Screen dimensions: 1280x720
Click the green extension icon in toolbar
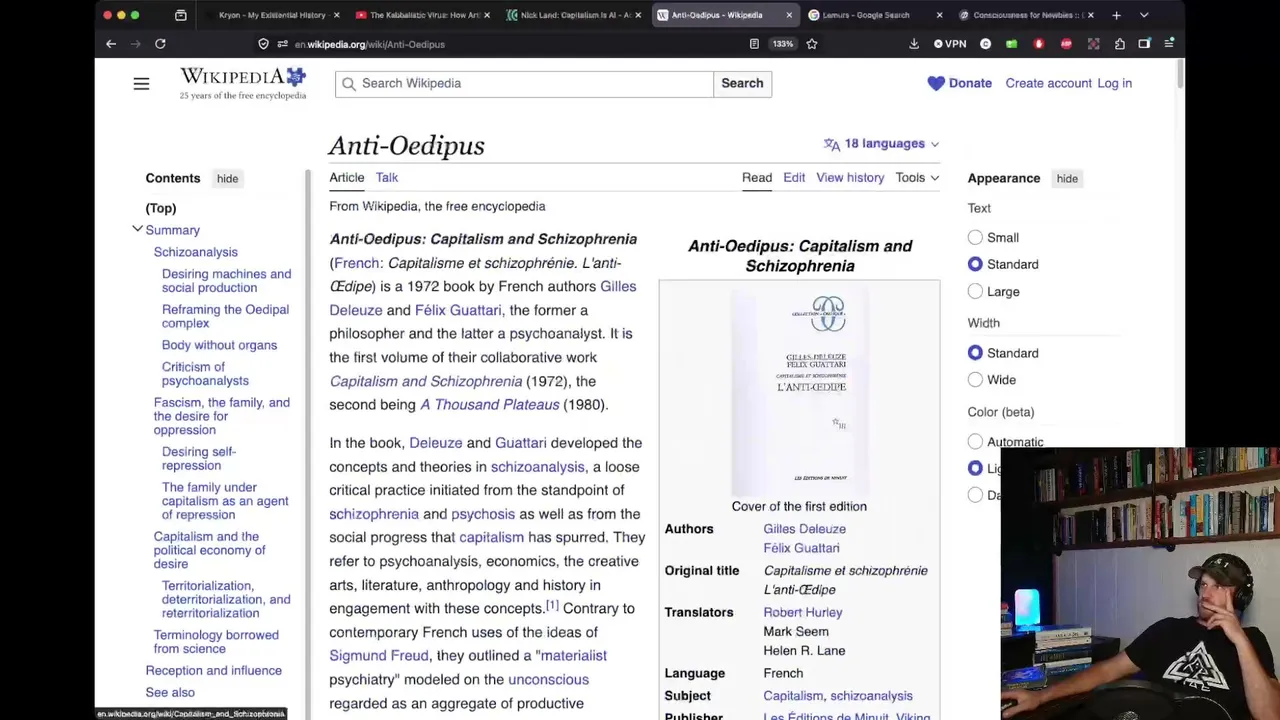[x=1012, y=44]
